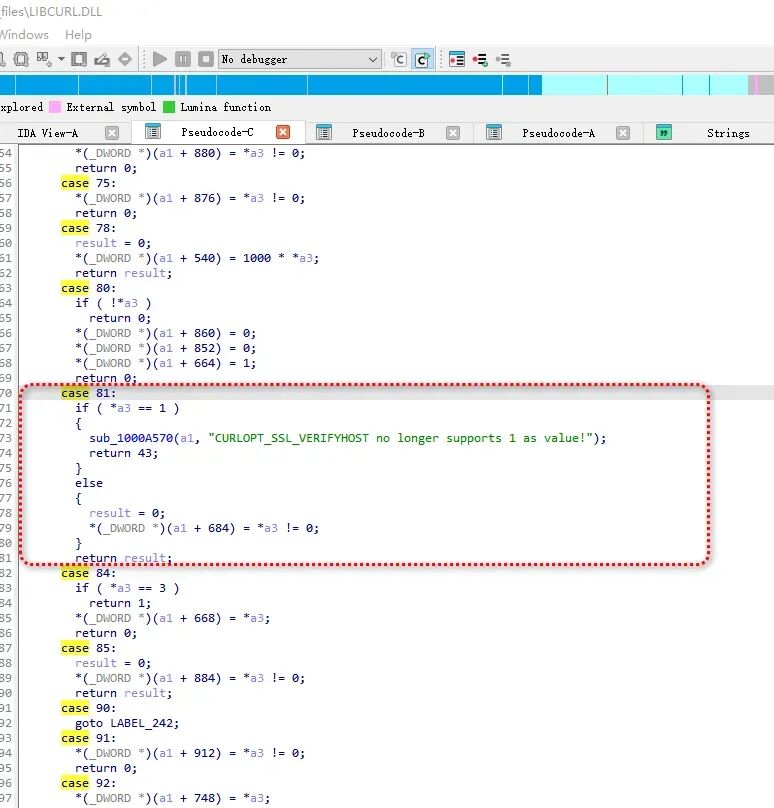Click the line assigning 'a1 + 684'

click(204, 528)
